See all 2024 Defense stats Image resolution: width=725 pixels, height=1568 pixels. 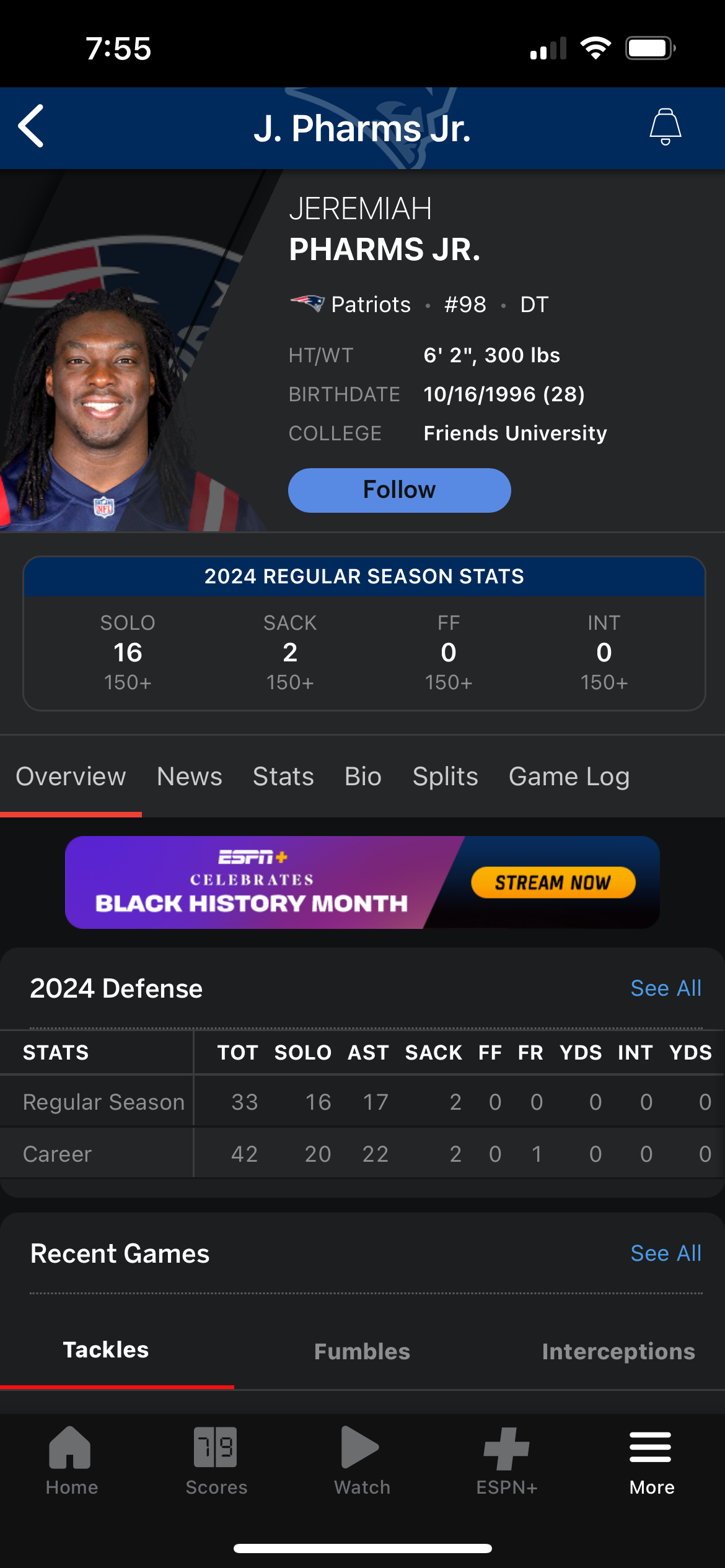[x=666, y=988]
